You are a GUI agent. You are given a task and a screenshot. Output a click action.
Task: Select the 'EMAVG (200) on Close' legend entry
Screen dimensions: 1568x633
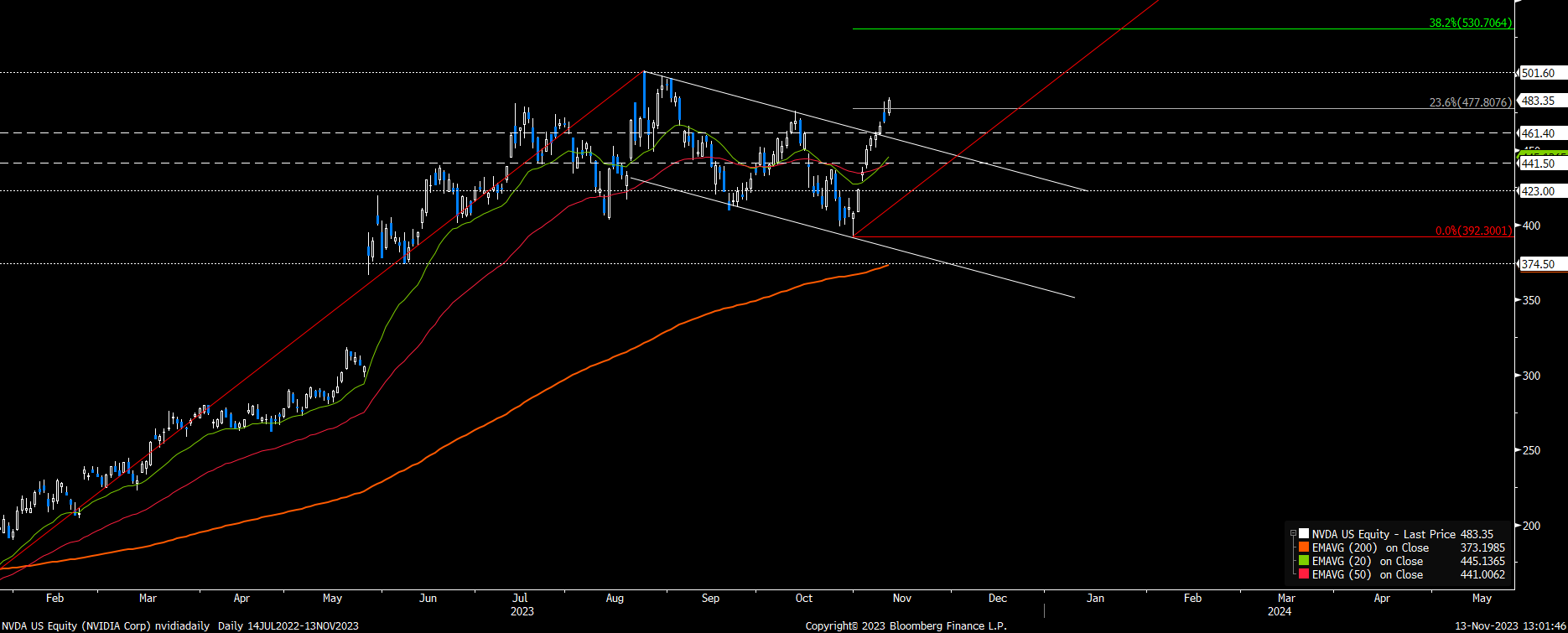click(1370, 547)
